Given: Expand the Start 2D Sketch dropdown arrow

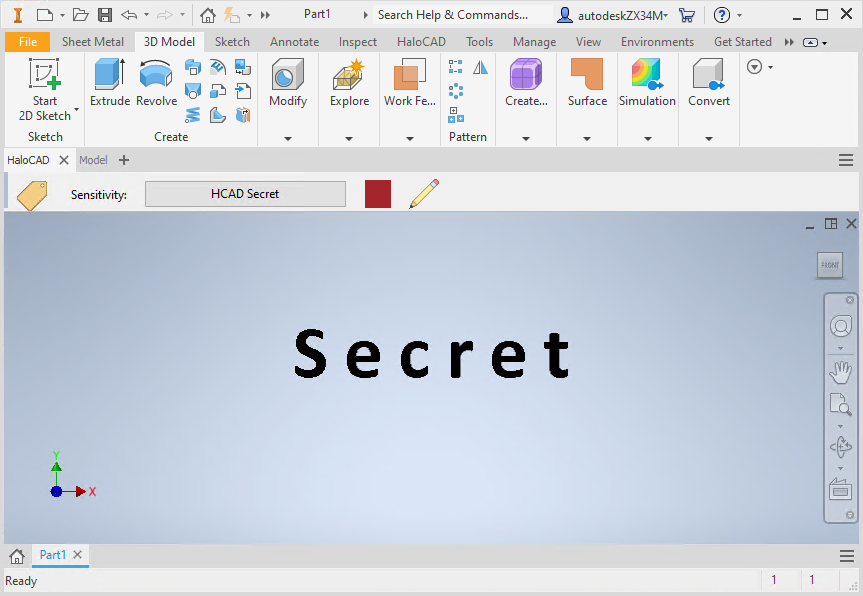Looking at the screenshot, I should pyautogui.click(x=76, y=109).
